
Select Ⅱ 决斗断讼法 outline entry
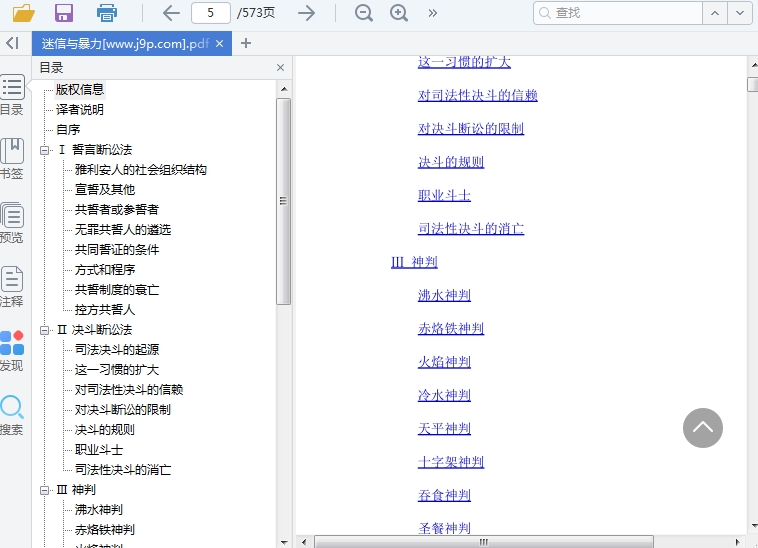click(x=95, y=330)
